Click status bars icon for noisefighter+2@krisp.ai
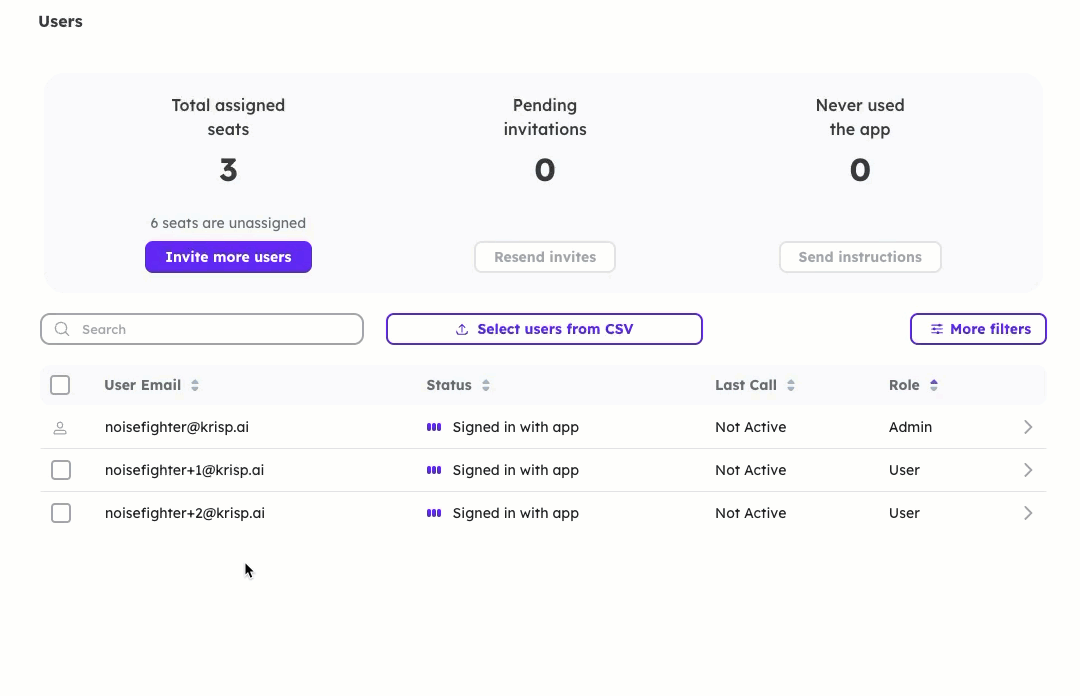 point(434,513)
